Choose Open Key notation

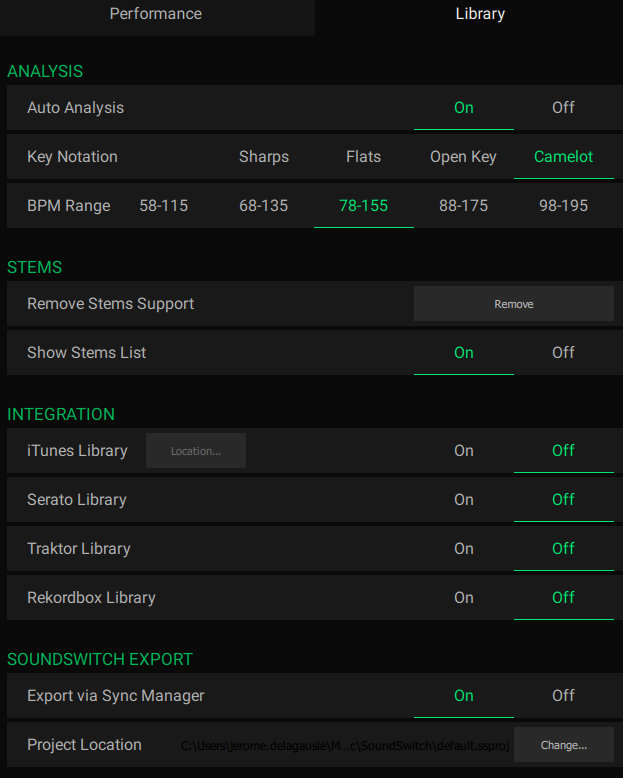point(464,157)
